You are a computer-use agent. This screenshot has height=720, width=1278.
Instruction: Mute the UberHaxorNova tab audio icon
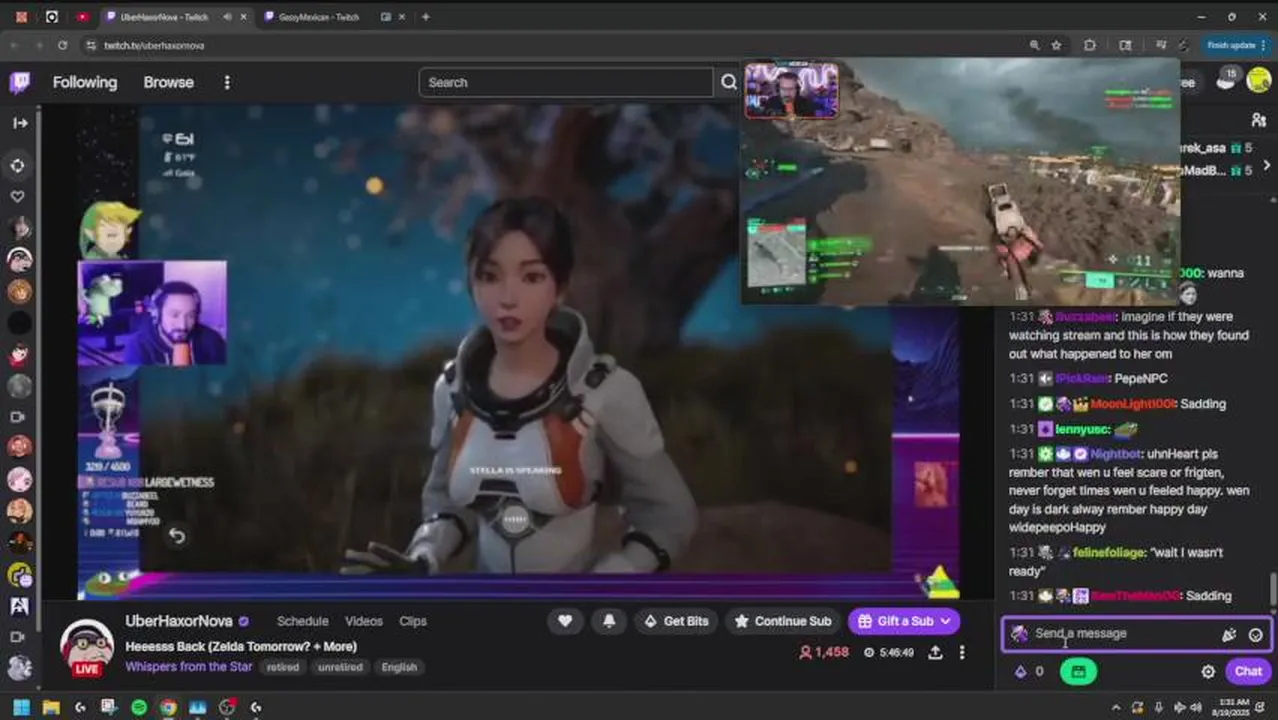[227, 17]
